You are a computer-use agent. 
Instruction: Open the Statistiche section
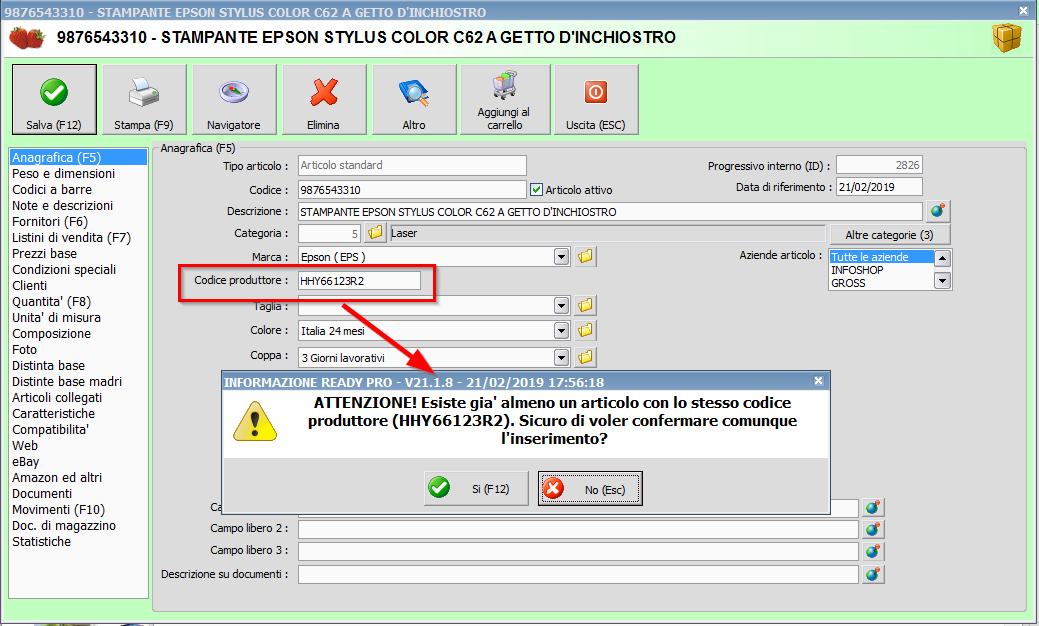[x=42, y=542]
